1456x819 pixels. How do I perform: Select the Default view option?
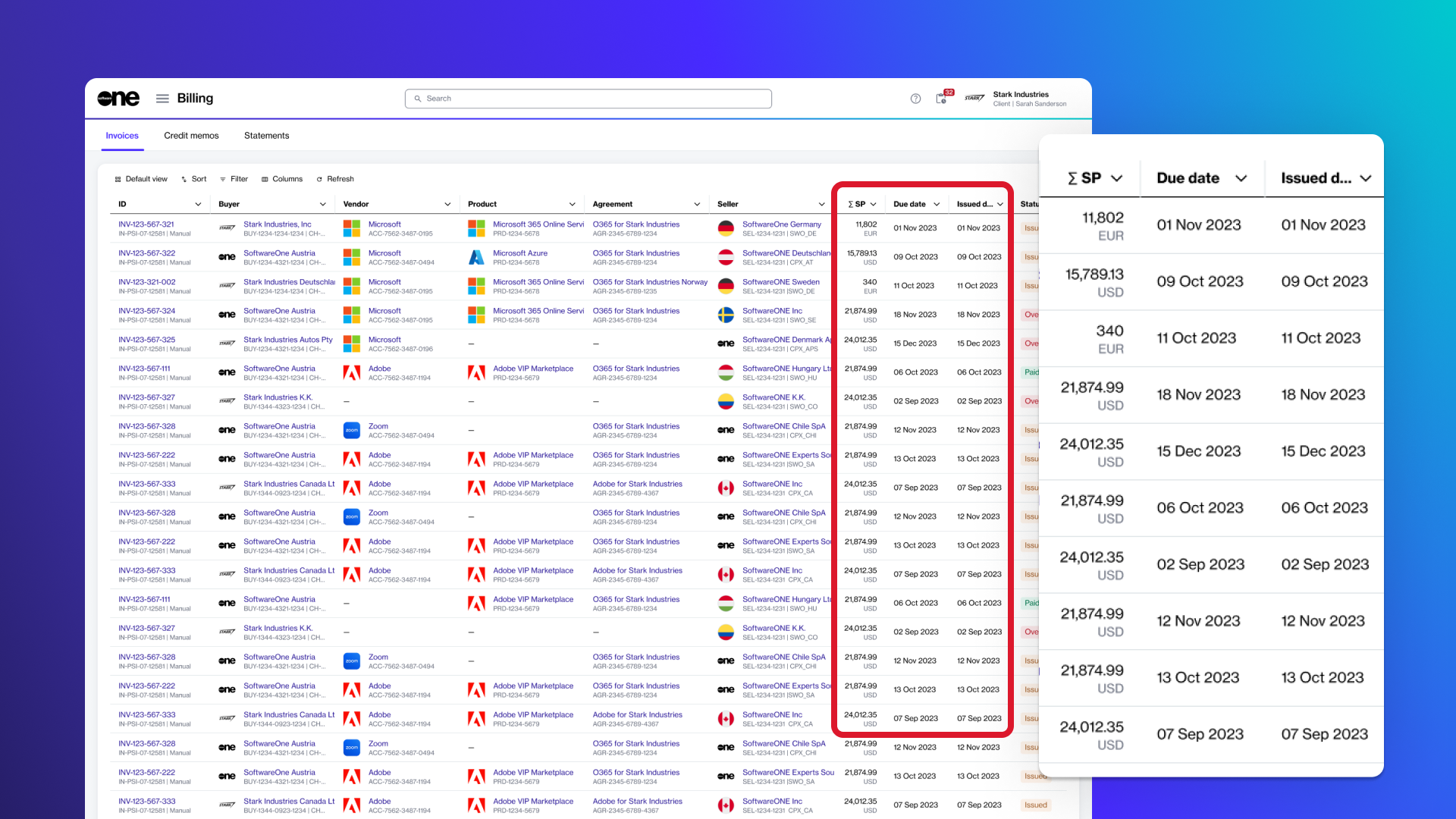pos(141,179)
